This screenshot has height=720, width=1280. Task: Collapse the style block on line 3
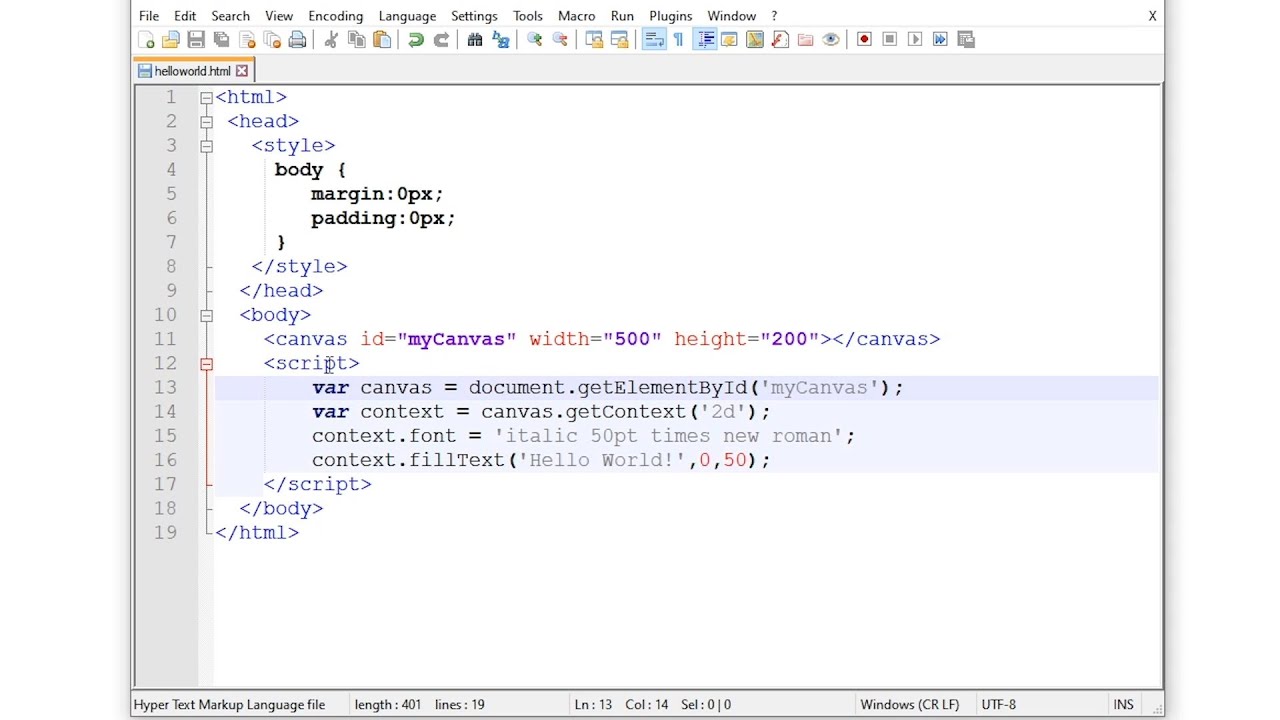point(206,146)
